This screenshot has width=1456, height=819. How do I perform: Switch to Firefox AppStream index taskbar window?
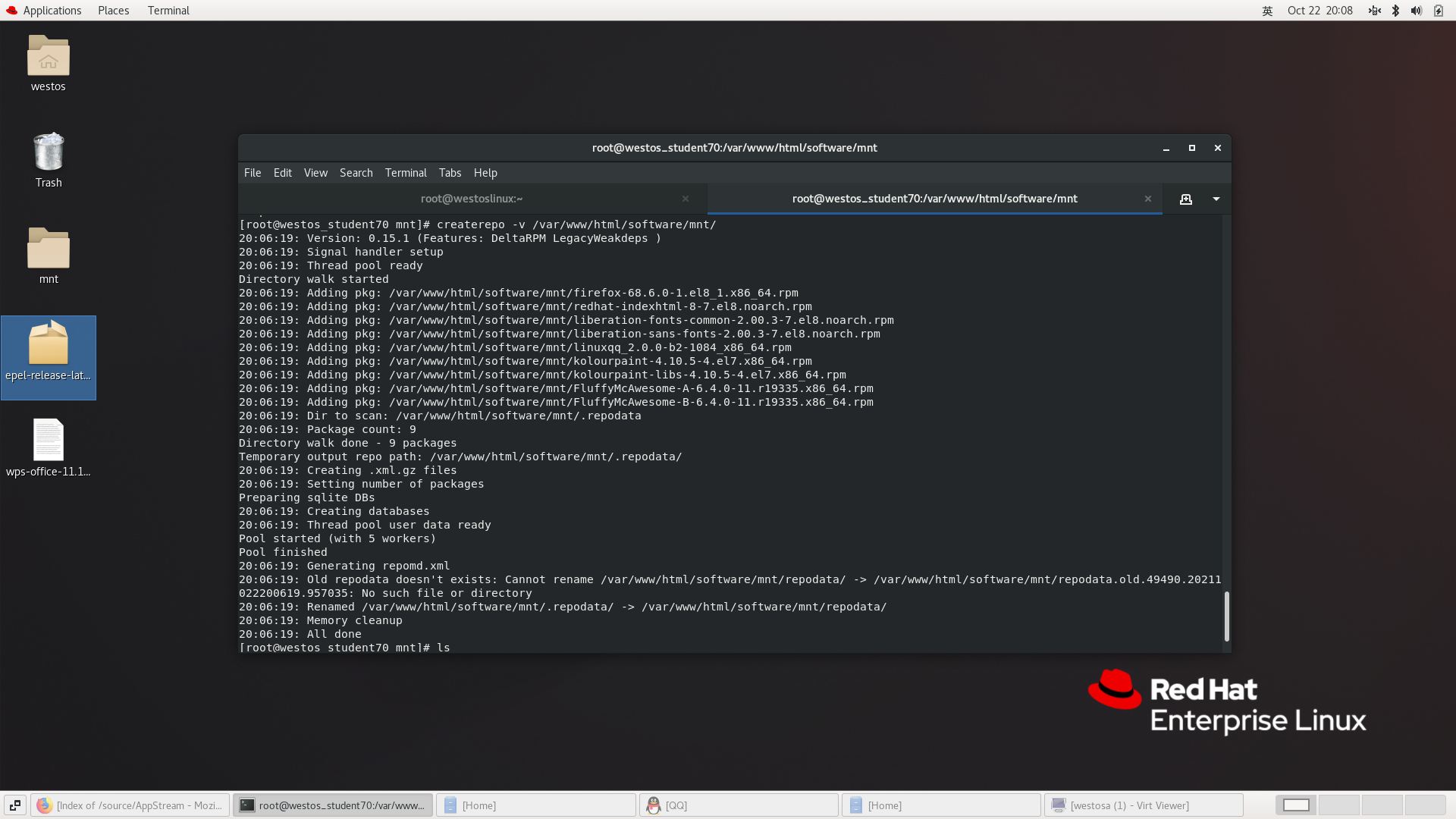[x=130, y=805]
